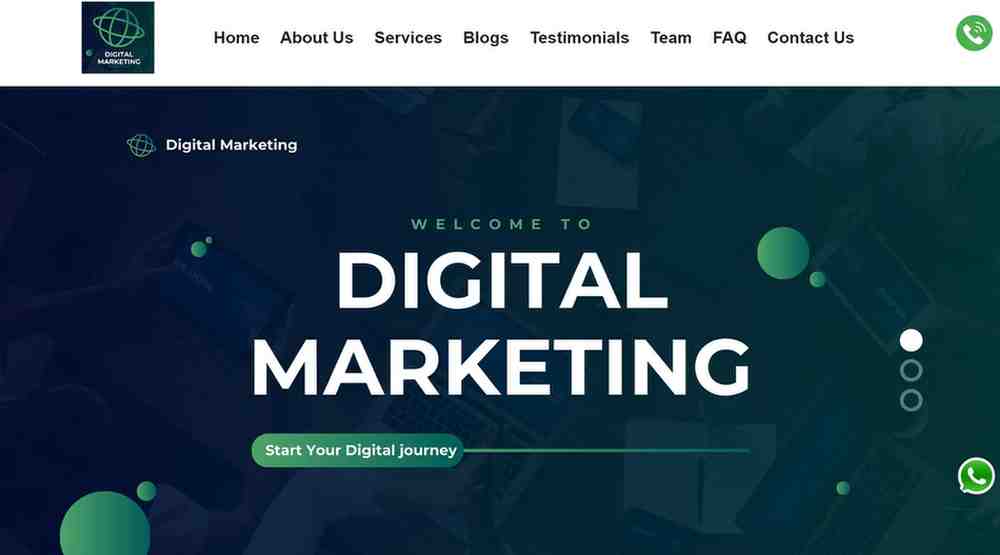
Task: Select the third slide indicator dot
Action: (911, 401)
